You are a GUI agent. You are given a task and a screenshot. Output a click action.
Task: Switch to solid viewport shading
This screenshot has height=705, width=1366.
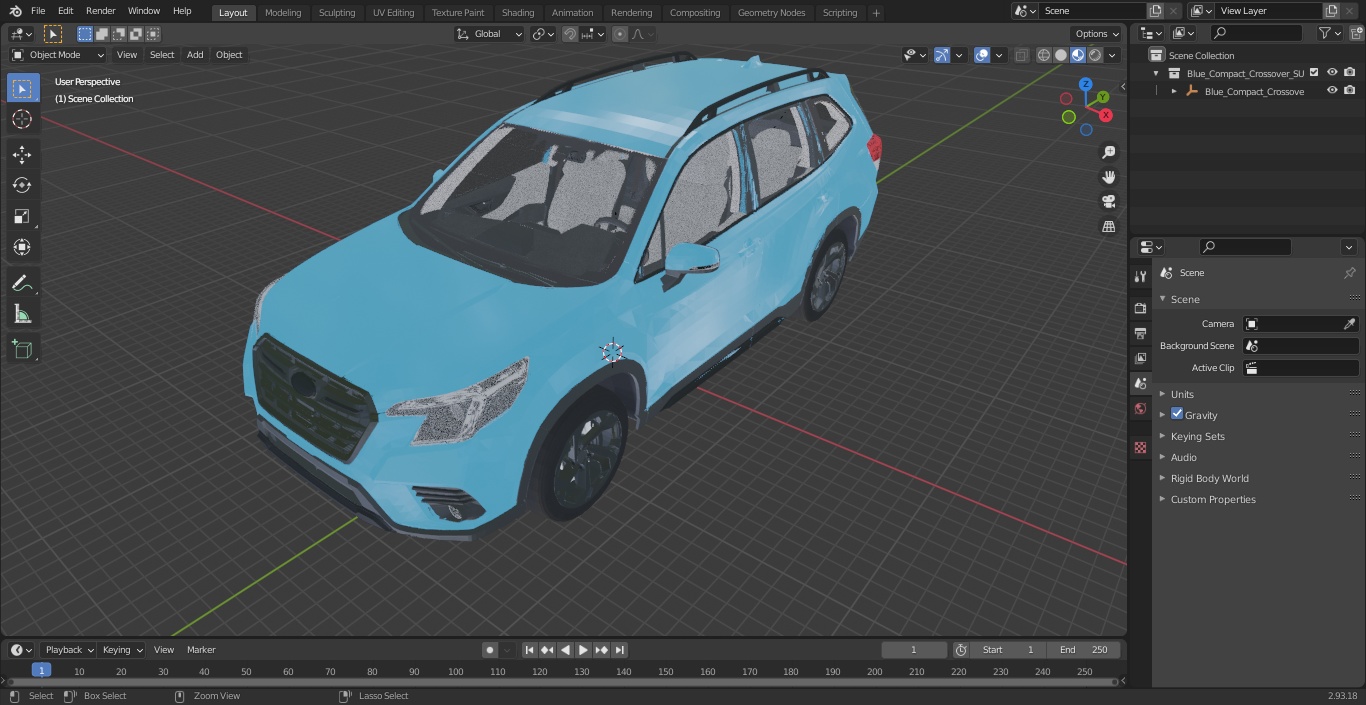1061,55
